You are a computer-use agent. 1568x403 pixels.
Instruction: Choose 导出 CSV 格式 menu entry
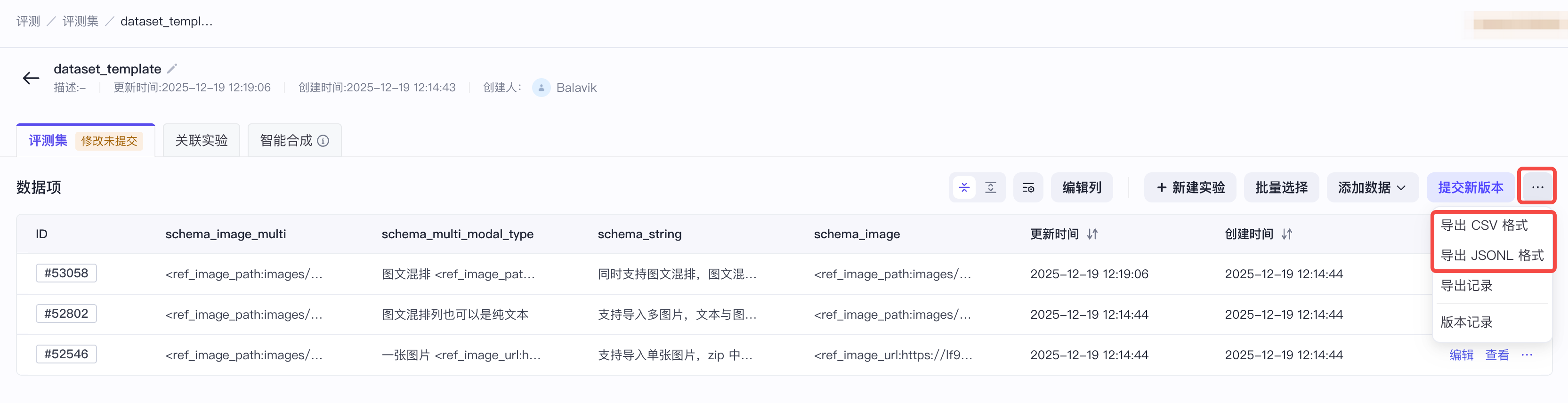(1483, 225)
